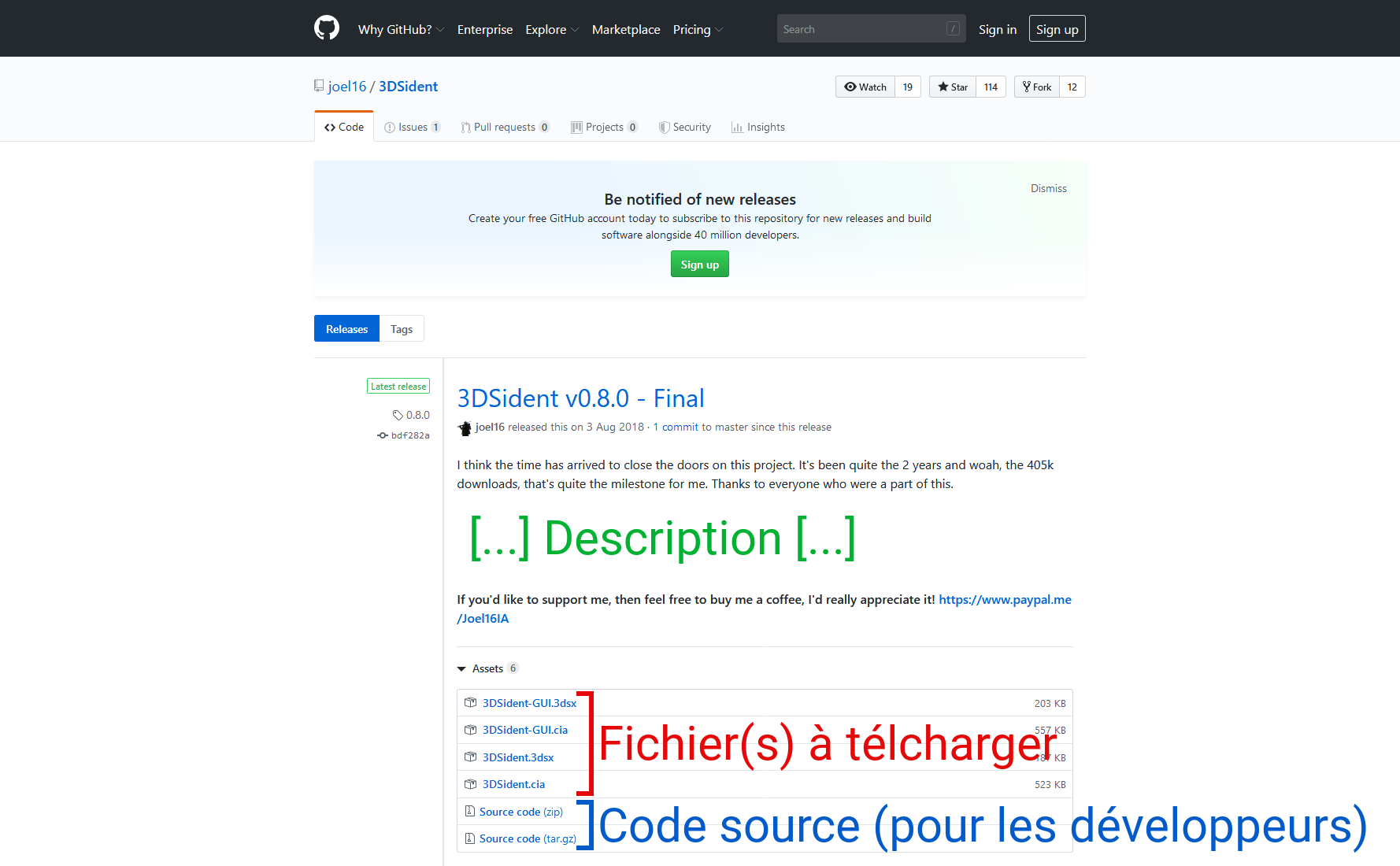
Task: Click package icon beside 3DSident.3dsx
Action: coord(470,757)
